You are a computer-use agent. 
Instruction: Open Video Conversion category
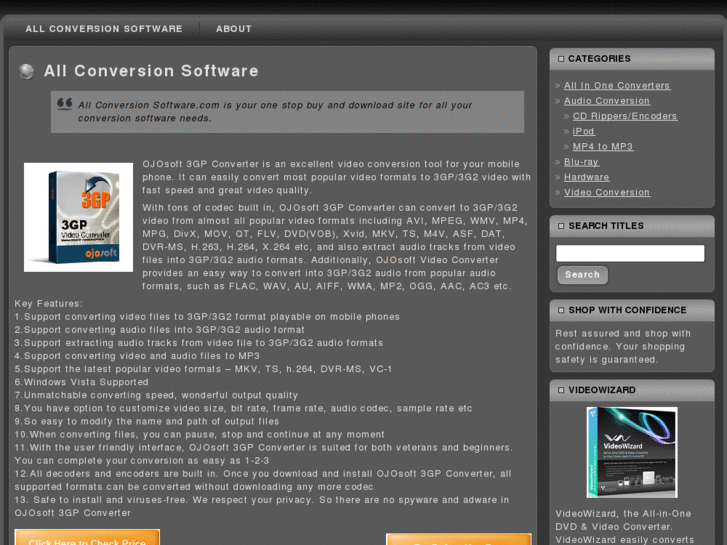[607, 192]
